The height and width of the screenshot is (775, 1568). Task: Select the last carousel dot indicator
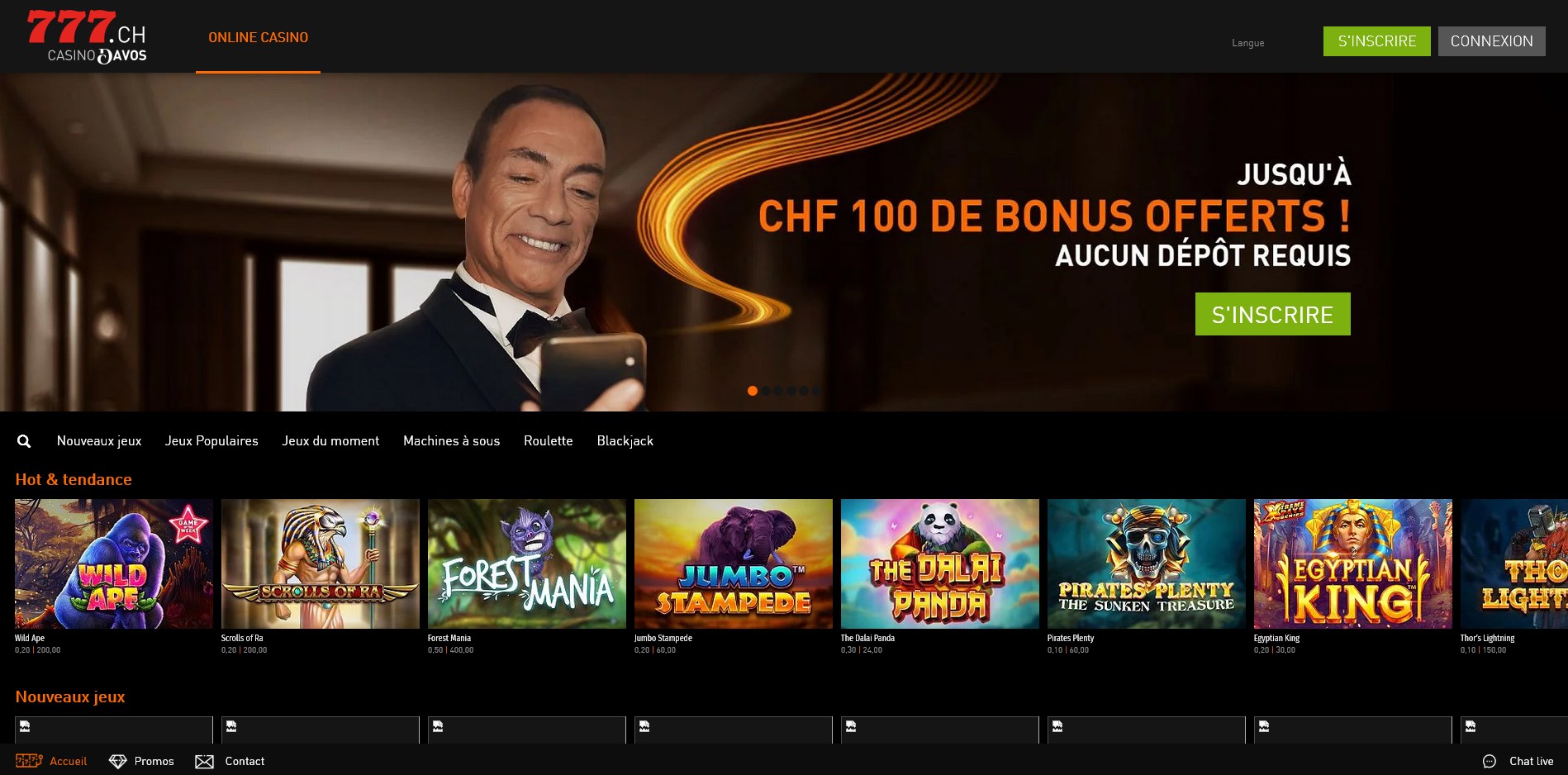817,391
